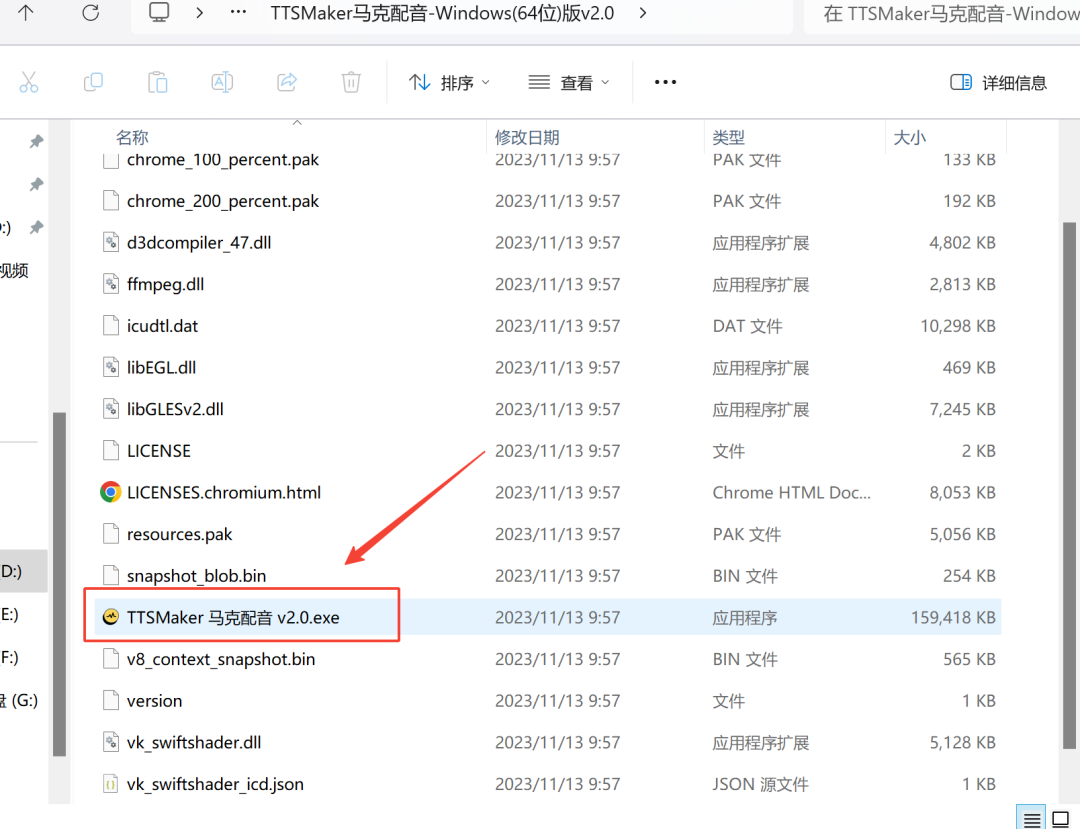Sort by the 名称 column header
Screen dimensions: 1080x829
132,138
